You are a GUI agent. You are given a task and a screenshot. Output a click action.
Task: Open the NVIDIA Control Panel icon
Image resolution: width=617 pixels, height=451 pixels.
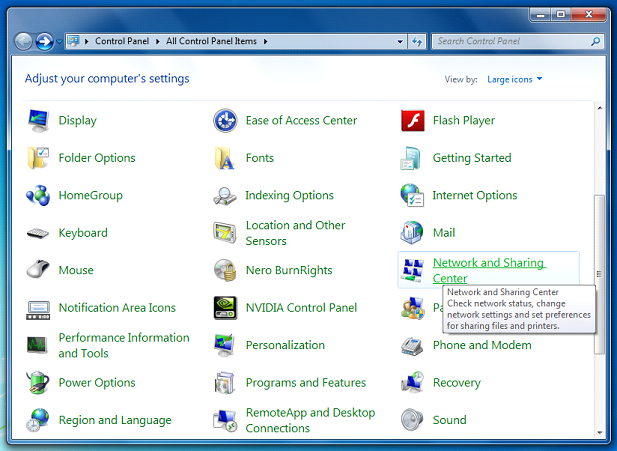pos(225,308)
